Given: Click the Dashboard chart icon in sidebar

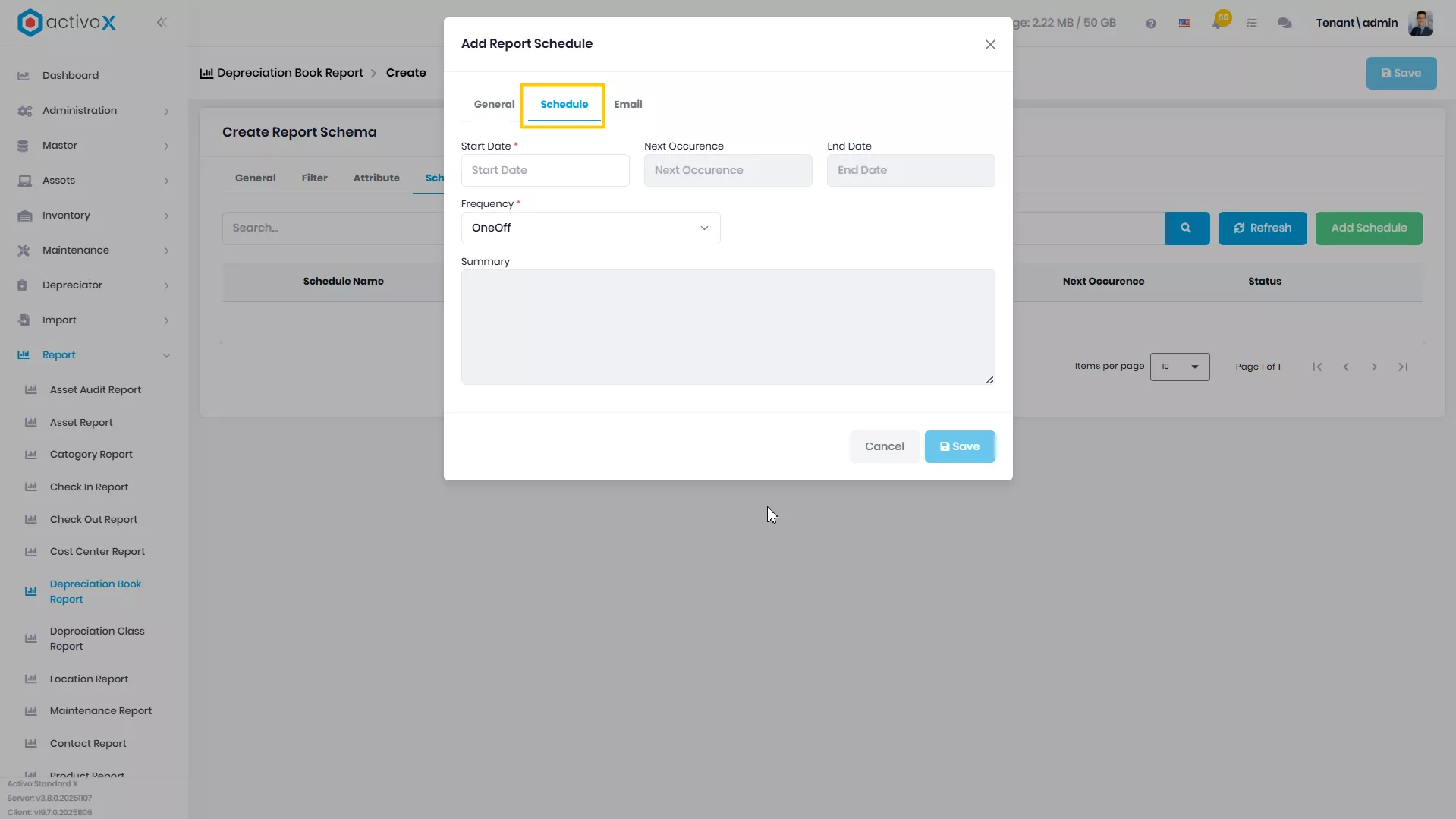Looking at the screenshot, I should click(24, 76).
